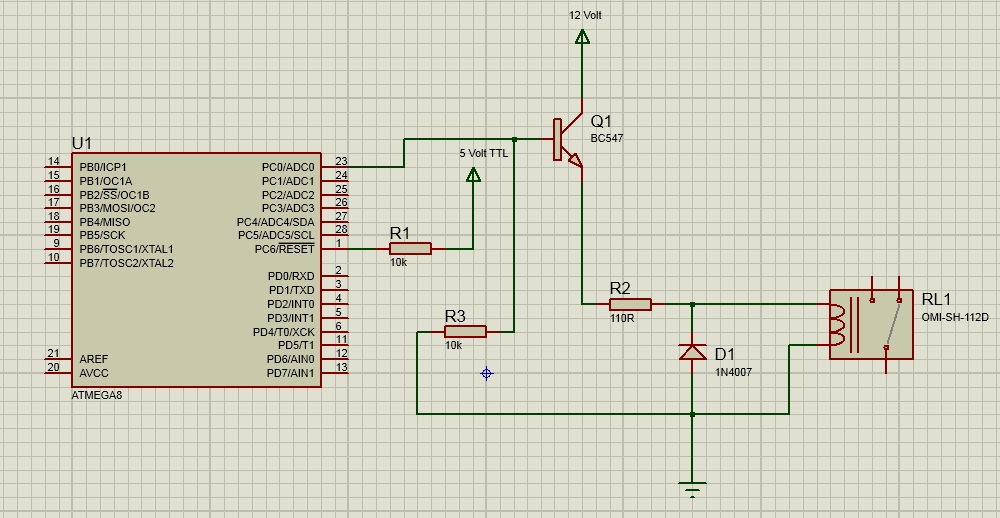Select resistor R1 body
Image resolution: width=1000 pixels, height=518 pixels.
coord(410,248)
